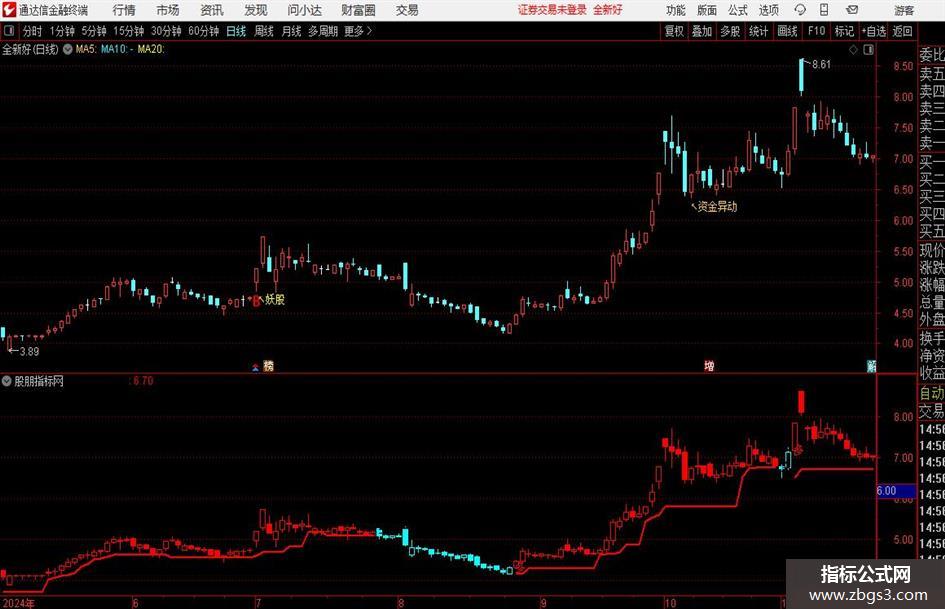Click the 增 event marker icon
The image size is (945, 609).
[709, 365]
